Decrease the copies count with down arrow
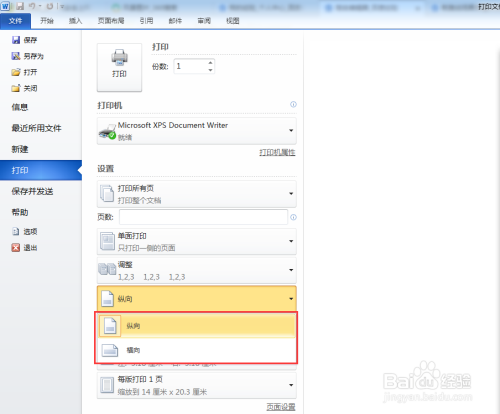 coord(210,70)
